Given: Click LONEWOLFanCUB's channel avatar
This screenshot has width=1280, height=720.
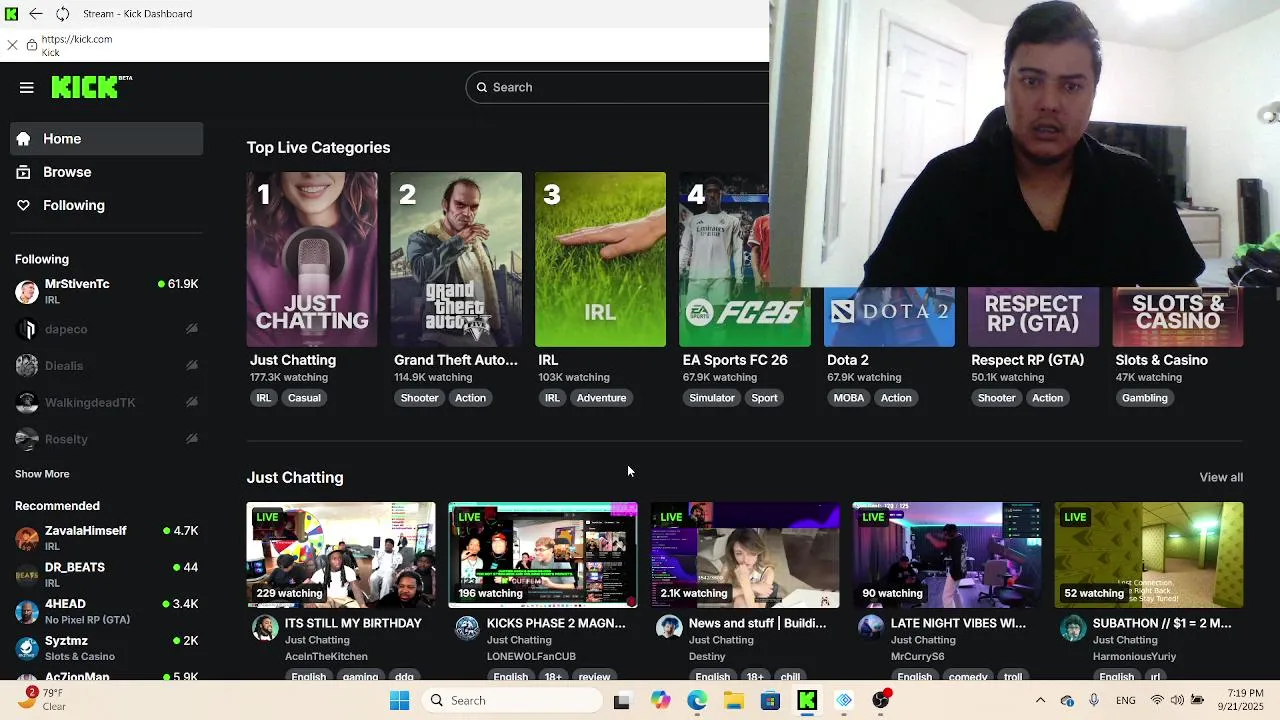Looking at the screenshot, I should coord(467,628).
